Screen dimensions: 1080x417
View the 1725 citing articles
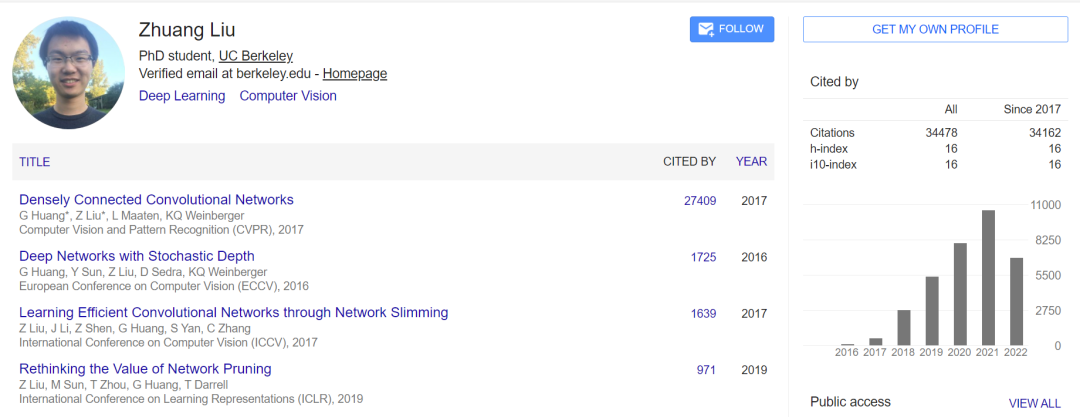[703, 257]
